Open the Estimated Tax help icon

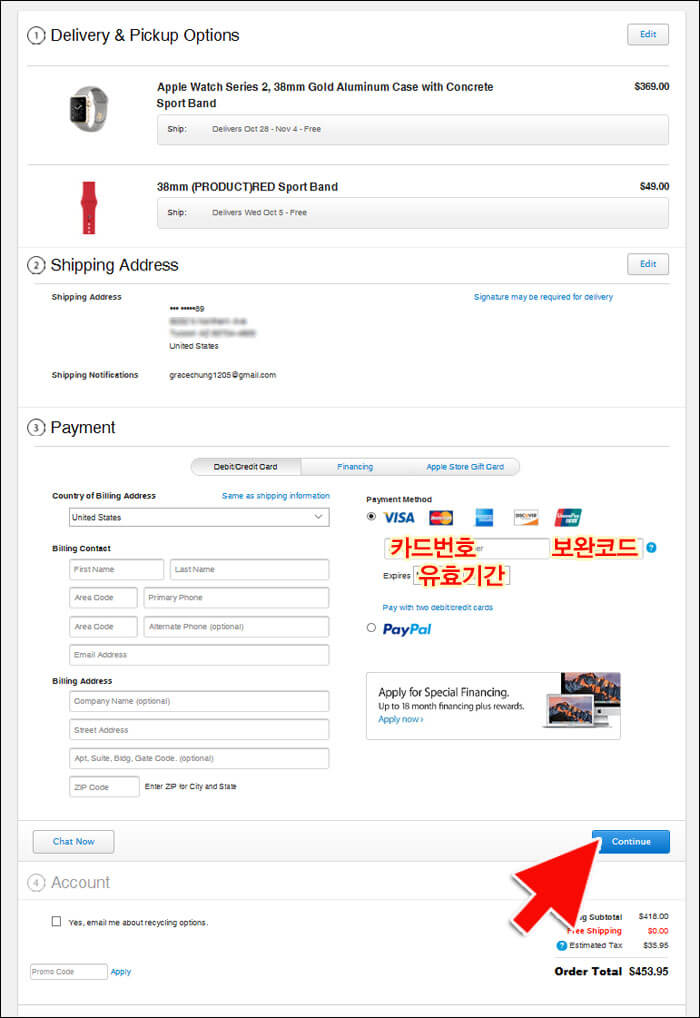click(x=562, y=945)
